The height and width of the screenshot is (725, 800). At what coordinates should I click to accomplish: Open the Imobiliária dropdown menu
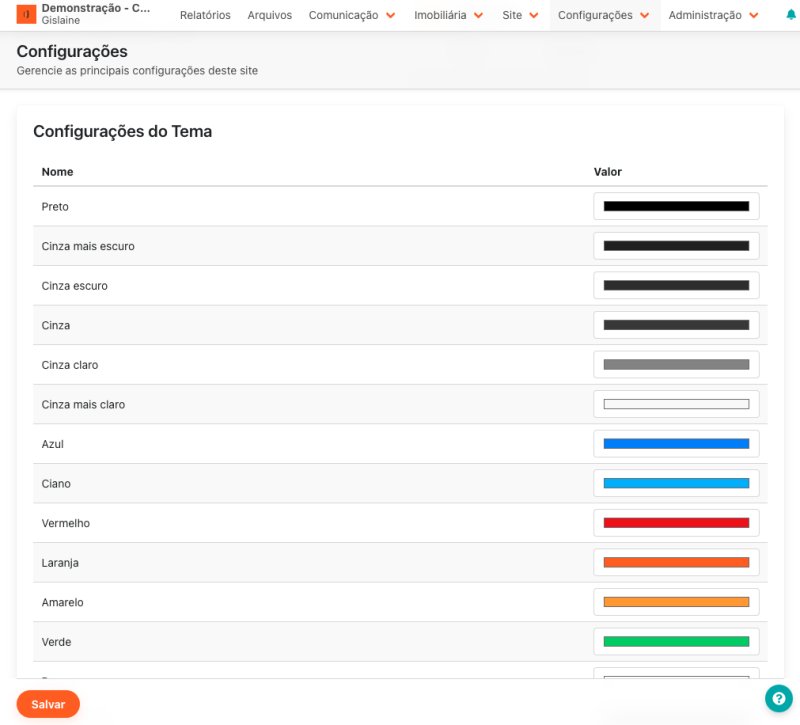[x=449, y=15]
